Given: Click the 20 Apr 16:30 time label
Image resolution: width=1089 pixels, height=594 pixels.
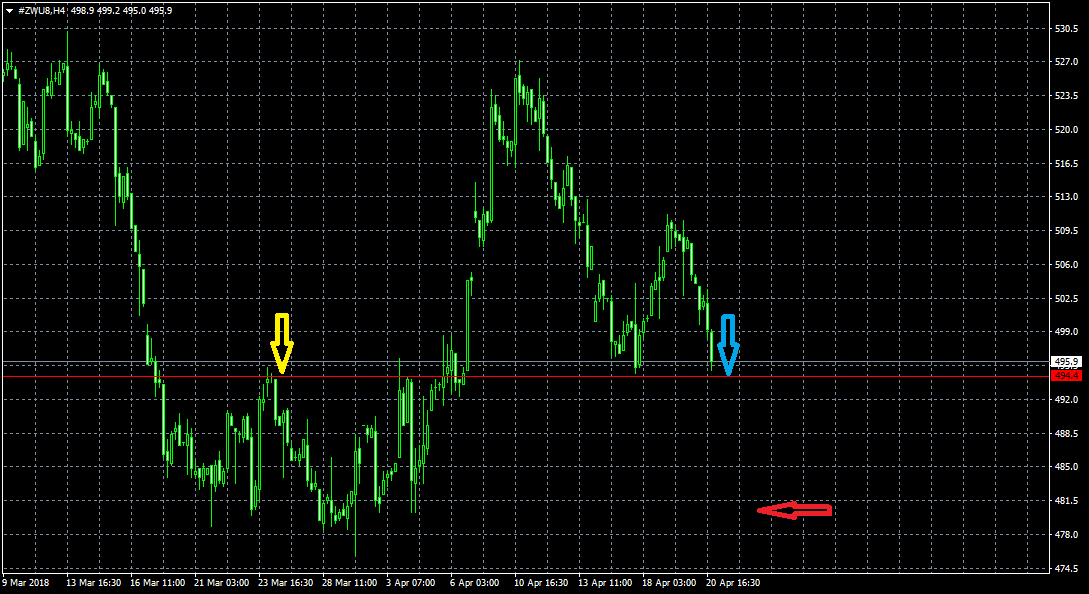Looking at the screenshot, I should pyautogui.click(x=732, y=582).
